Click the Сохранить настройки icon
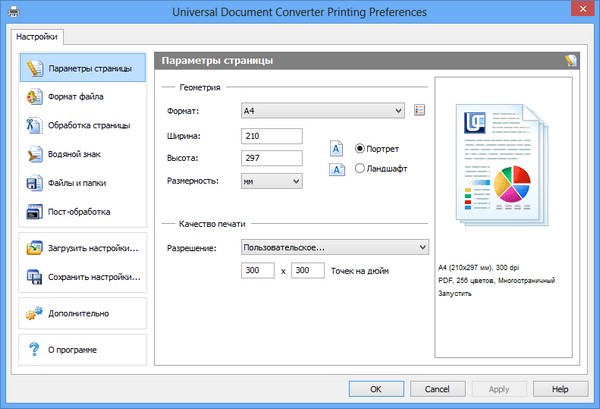Viewport: 600px width, 409px height. [33, 276]
